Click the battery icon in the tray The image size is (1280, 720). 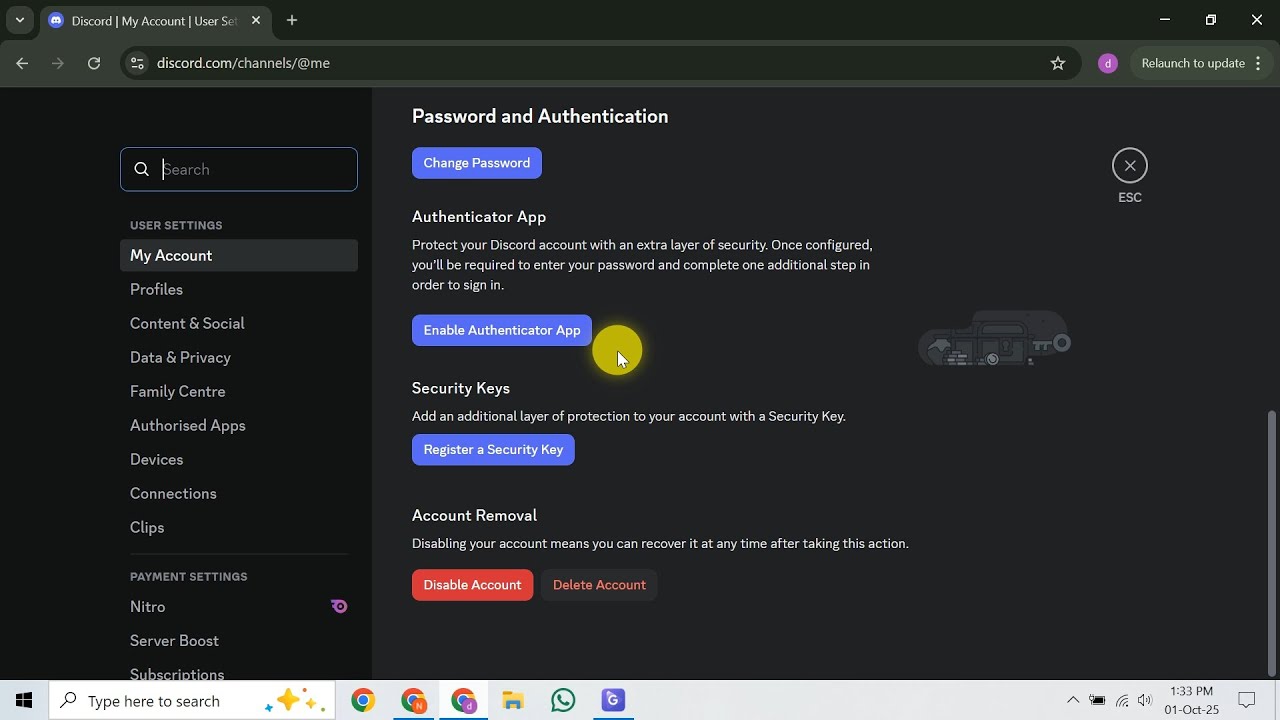click(x=1098, y=700)
